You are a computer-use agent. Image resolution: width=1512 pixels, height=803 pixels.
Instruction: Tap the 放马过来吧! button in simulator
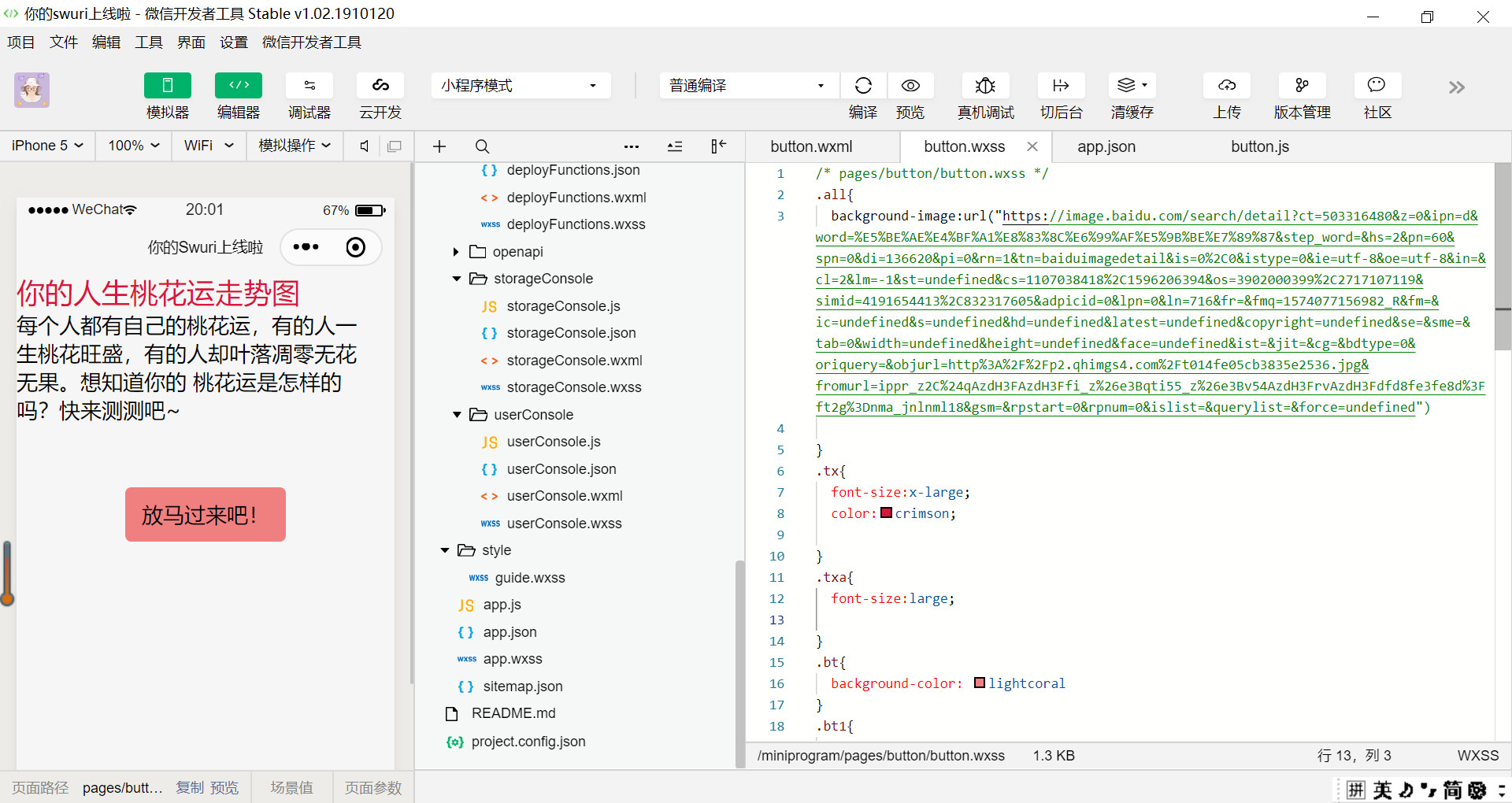206,515
